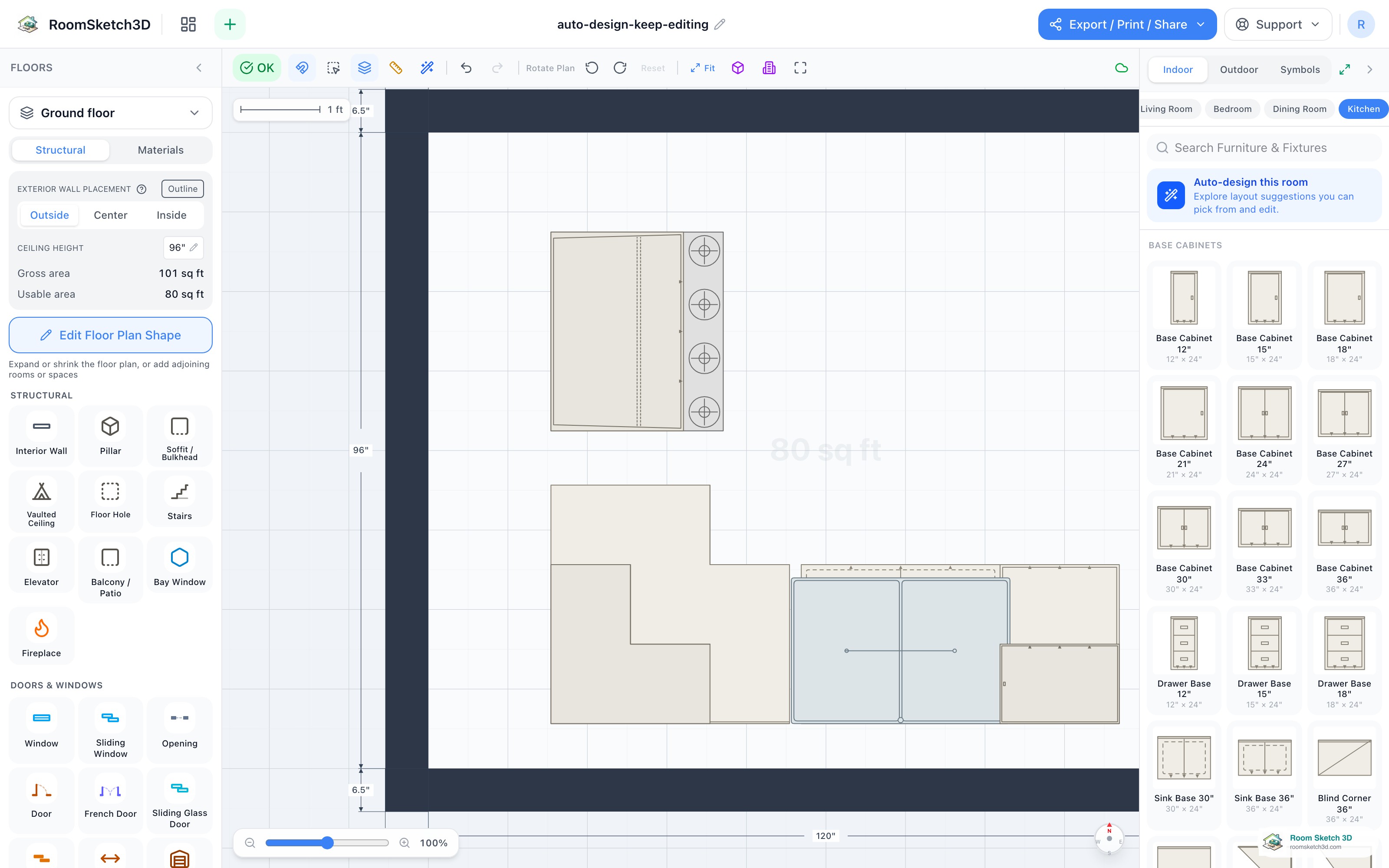Pick the Sink Base 36" thumbnail
1389x868 pixels.
pyautogui.click(x=1264, y=758)
